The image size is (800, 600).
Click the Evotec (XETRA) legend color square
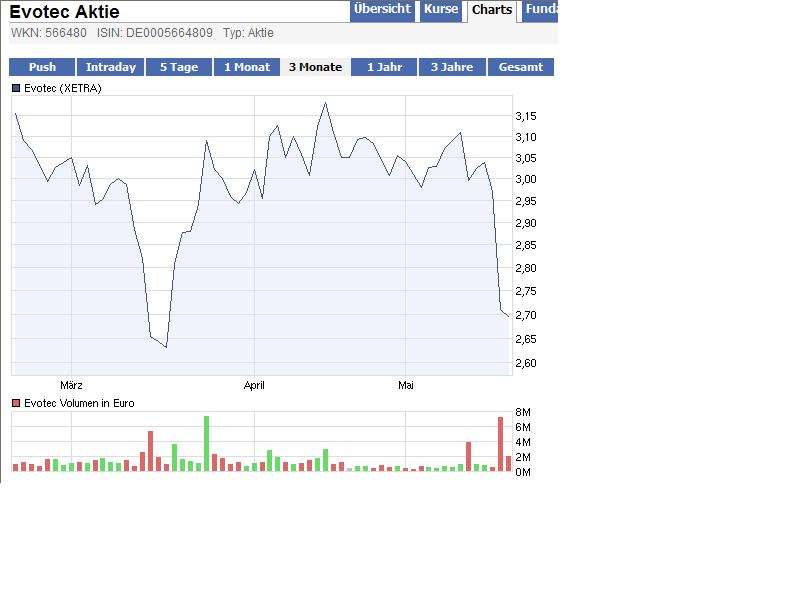click(x=16, y=88)
